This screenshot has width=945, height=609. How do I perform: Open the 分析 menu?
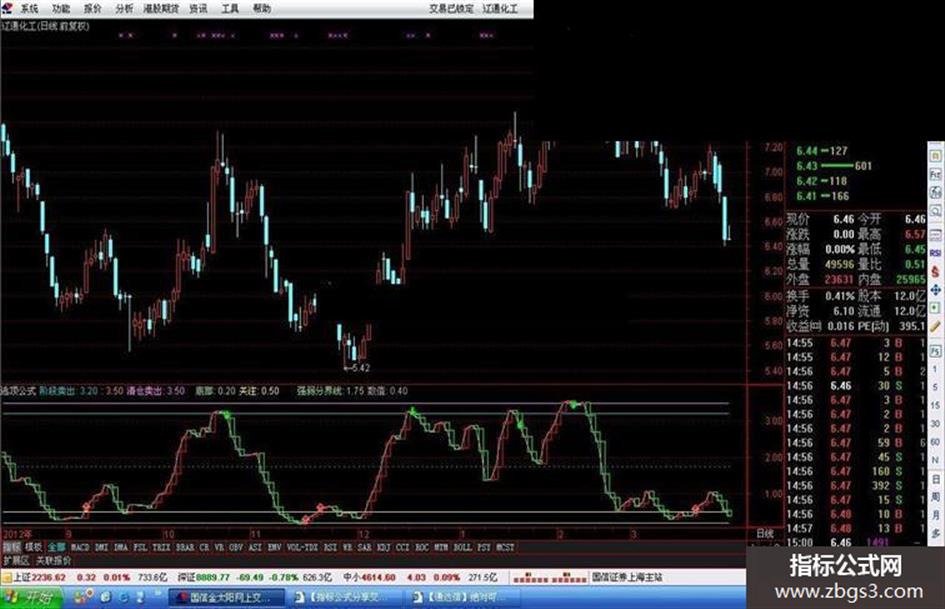(x=124, y=8)
